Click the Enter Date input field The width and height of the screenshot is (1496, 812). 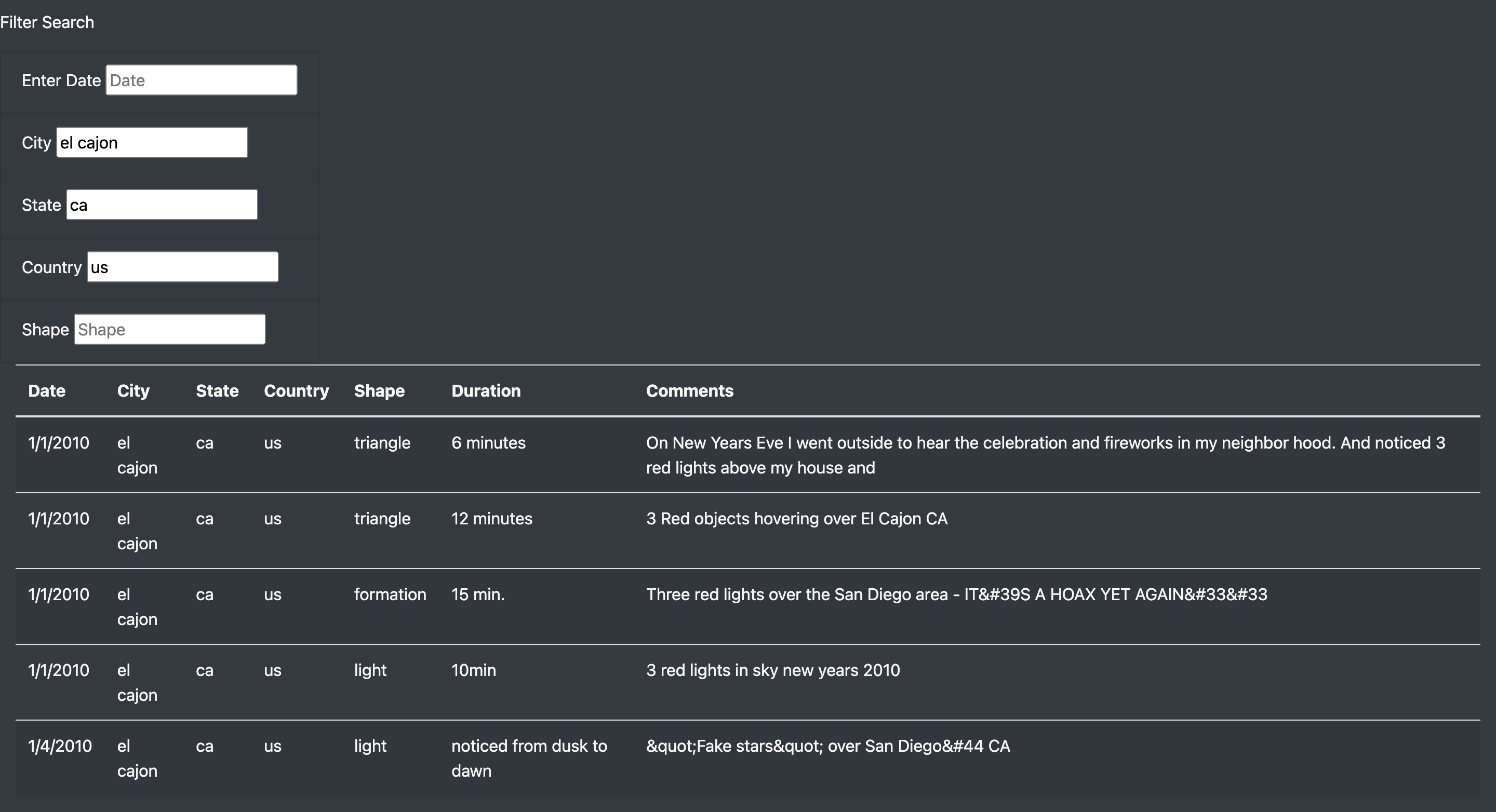(201, 79)
